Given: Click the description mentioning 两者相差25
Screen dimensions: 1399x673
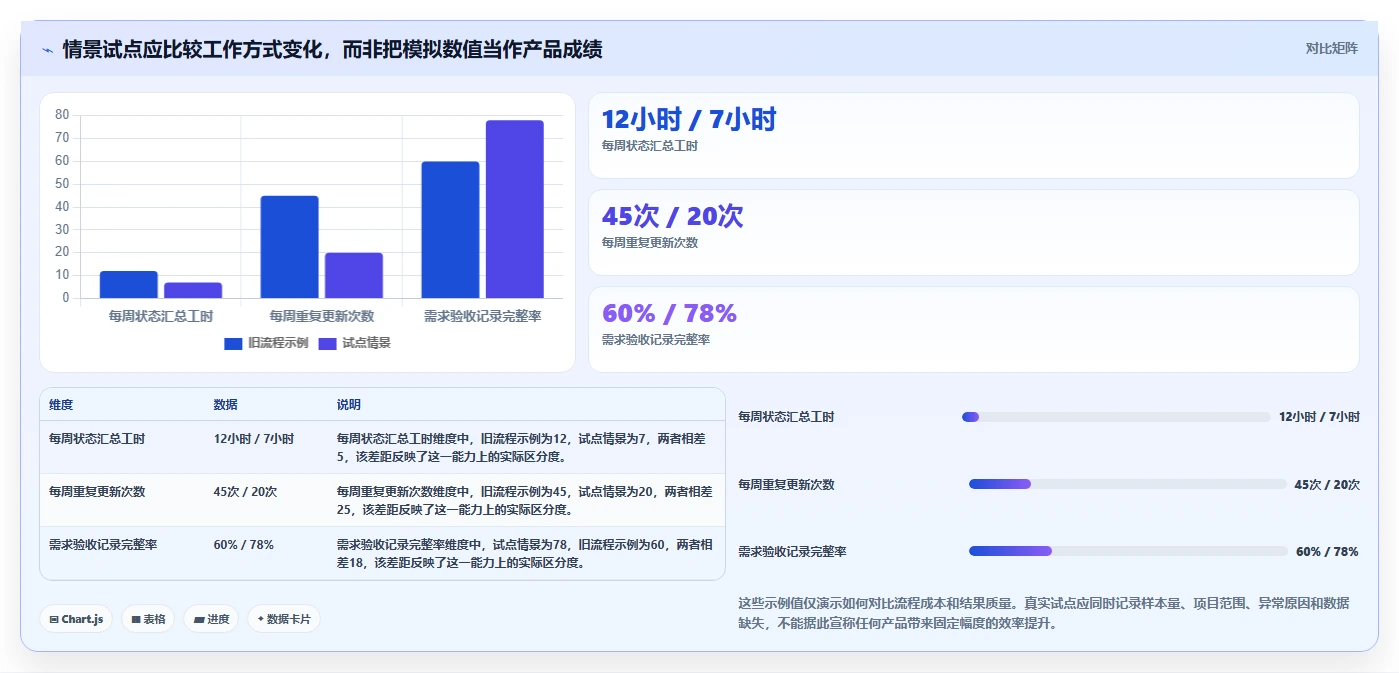Looking at the screenshot, I should 524,500.
